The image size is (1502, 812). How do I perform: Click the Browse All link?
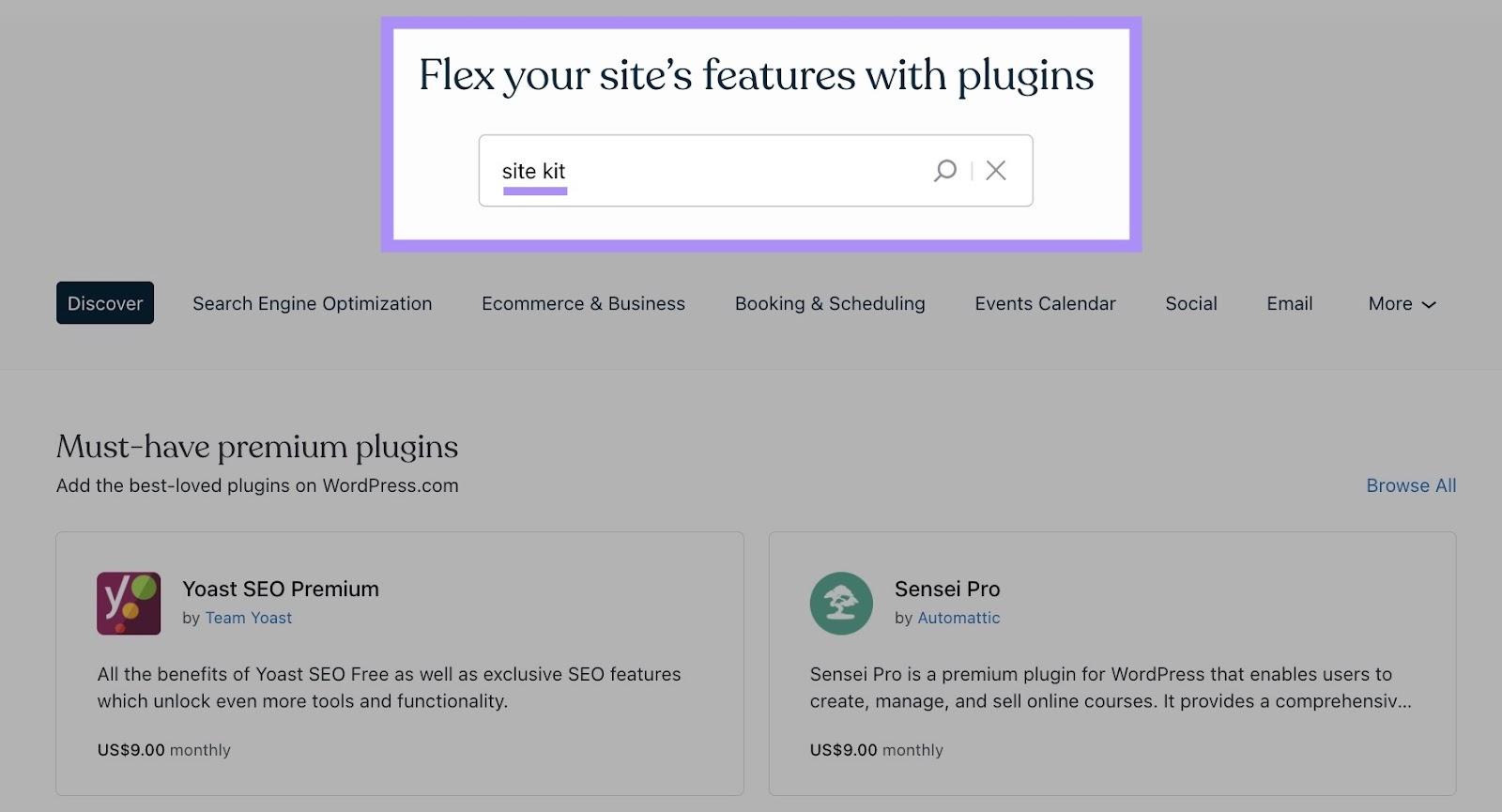tap(1411, 485)
